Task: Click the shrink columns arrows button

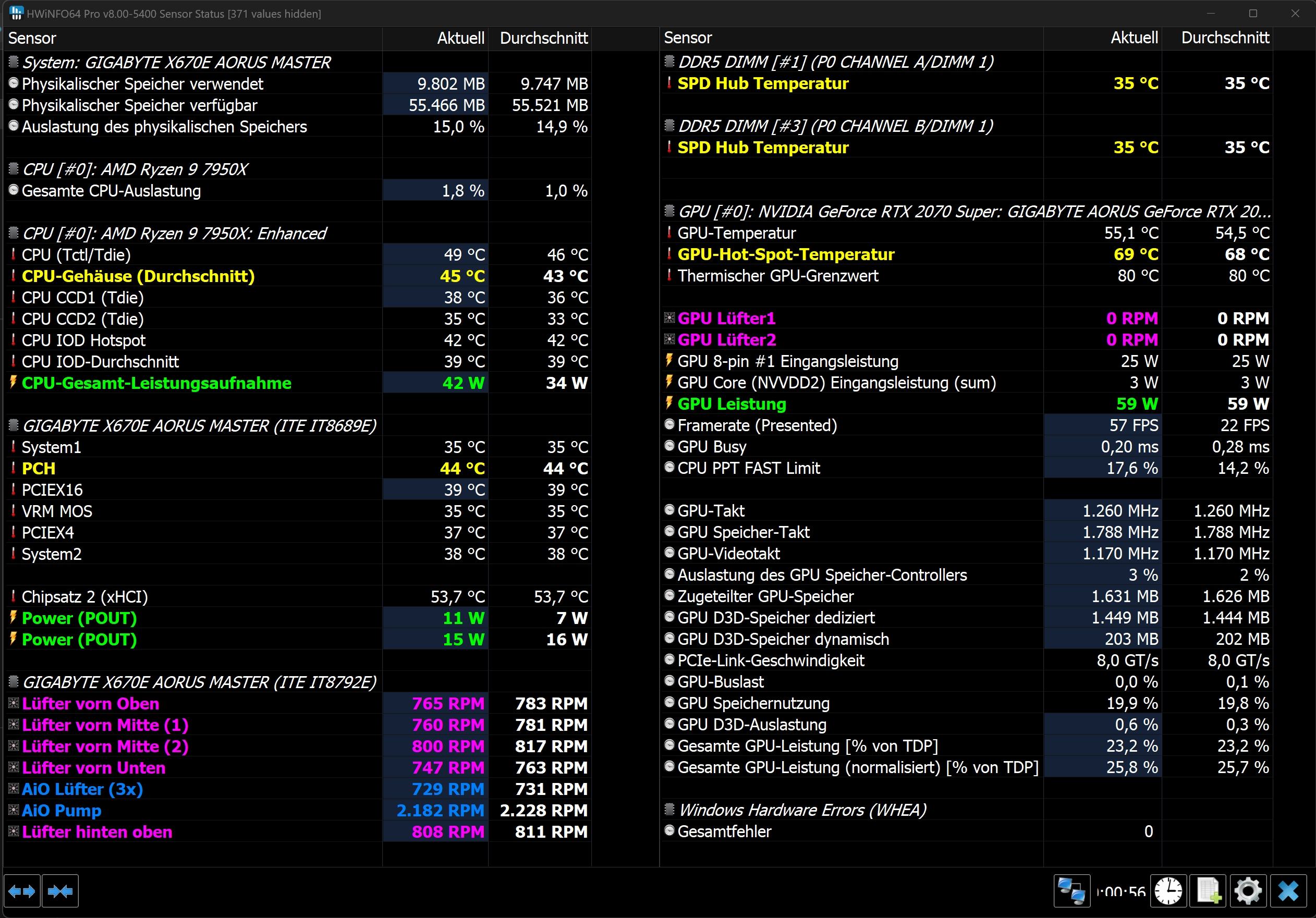Action: click(x=60, y=891)
